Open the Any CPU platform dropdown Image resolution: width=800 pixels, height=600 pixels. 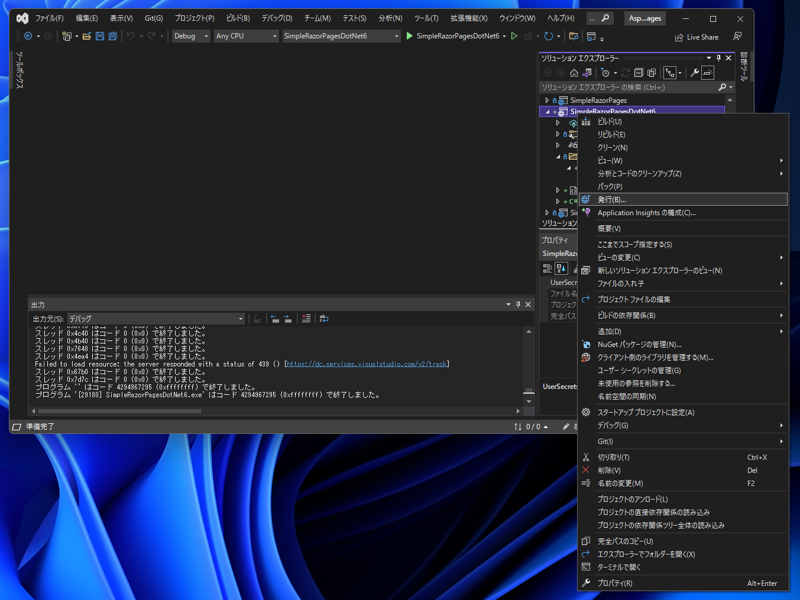[x=246, y=36]
